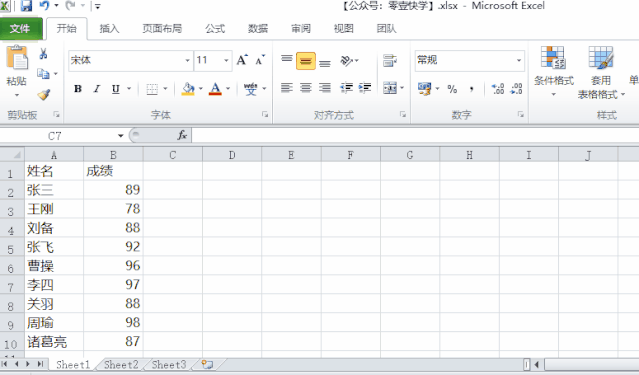The width and height of the screenshot is (639, 375).
Task: Toggle Bold formatting
Action: coord(78,89)
